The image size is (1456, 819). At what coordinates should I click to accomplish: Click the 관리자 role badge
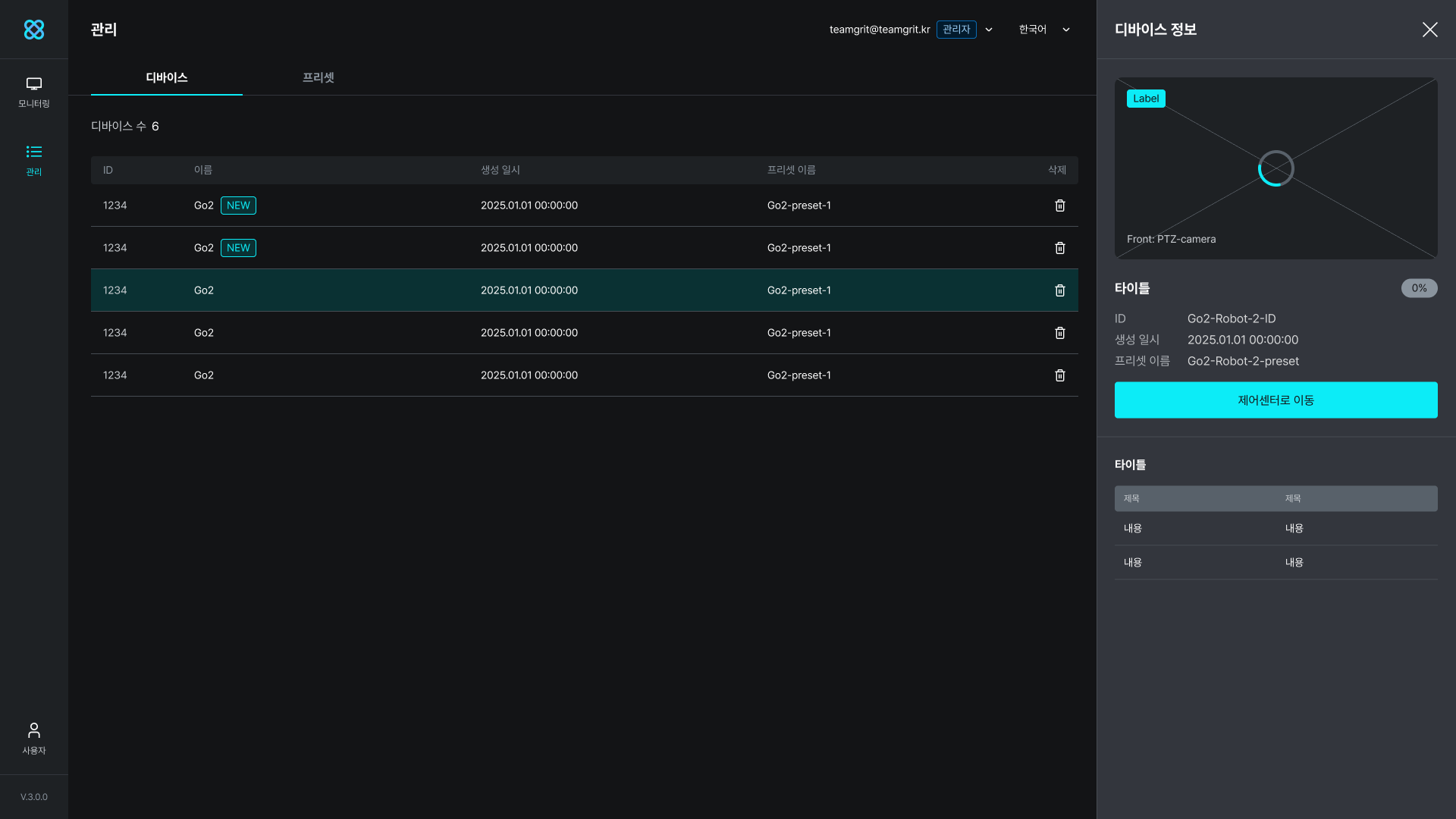[955, 30]
